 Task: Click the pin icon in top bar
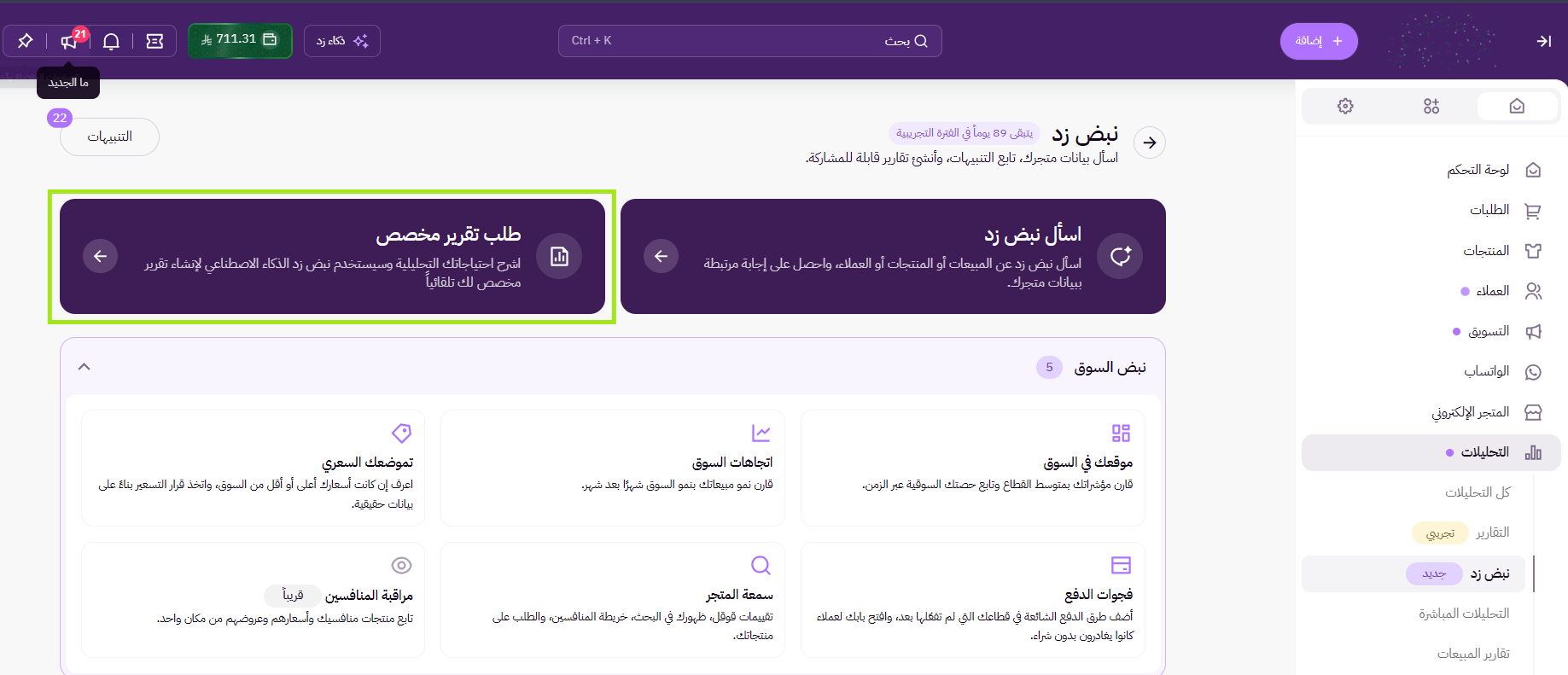coord(25,41)
